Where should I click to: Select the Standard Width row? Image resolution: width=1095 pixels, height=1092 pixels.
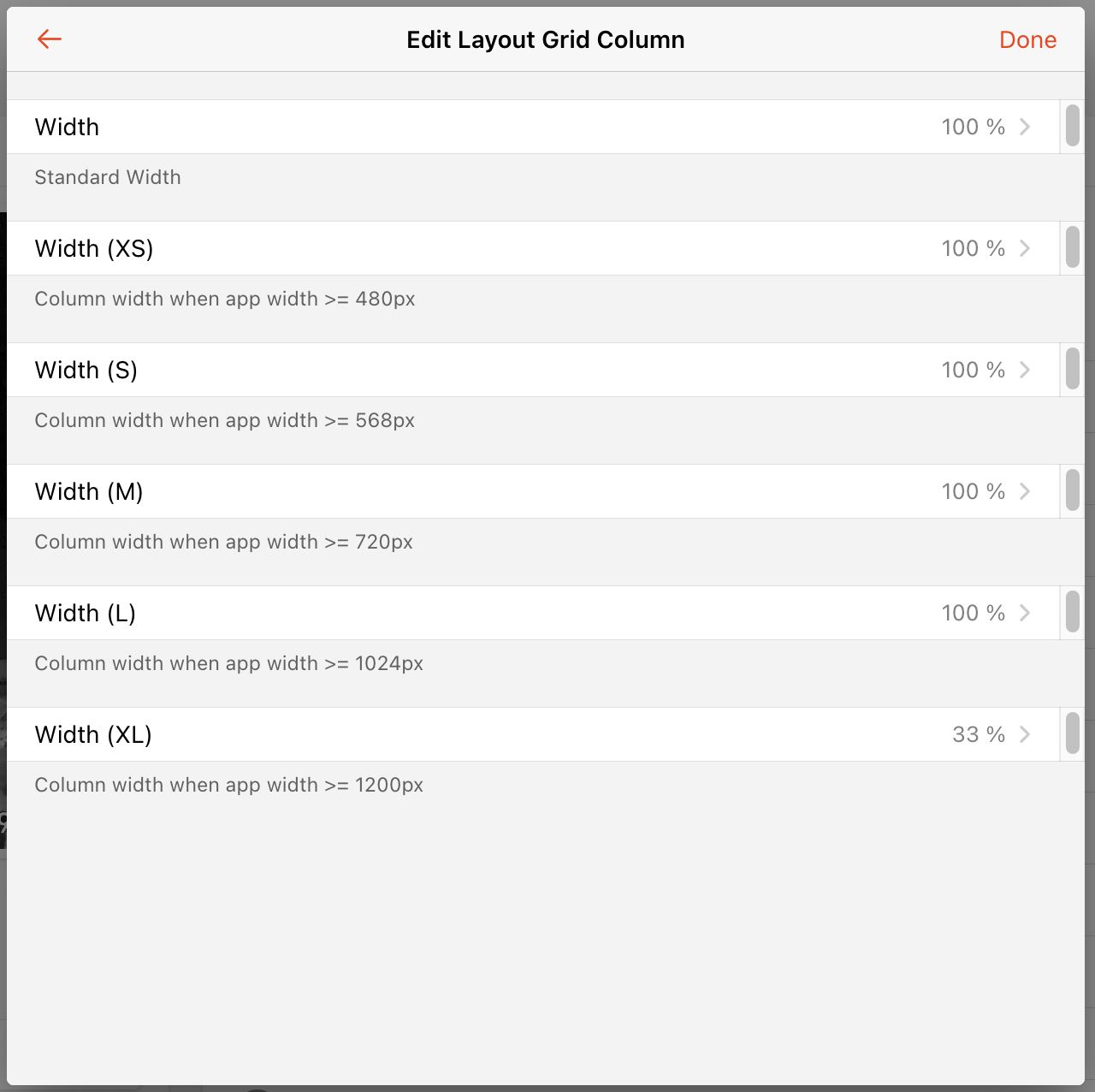(x=108, y=177)
